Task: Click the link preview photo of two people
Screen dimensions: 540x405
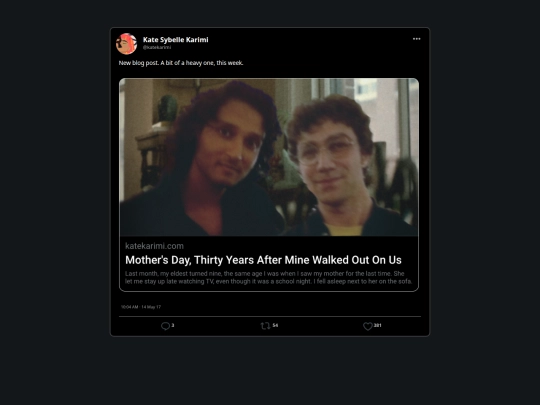Action: 269,157
